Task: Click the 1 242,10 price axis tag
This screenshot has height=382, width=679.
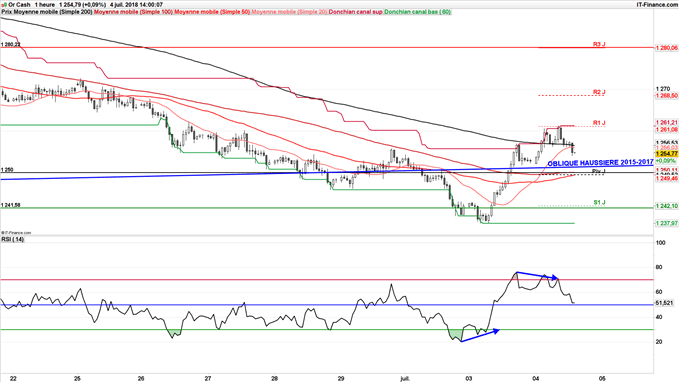Action: tap(666, 206)
